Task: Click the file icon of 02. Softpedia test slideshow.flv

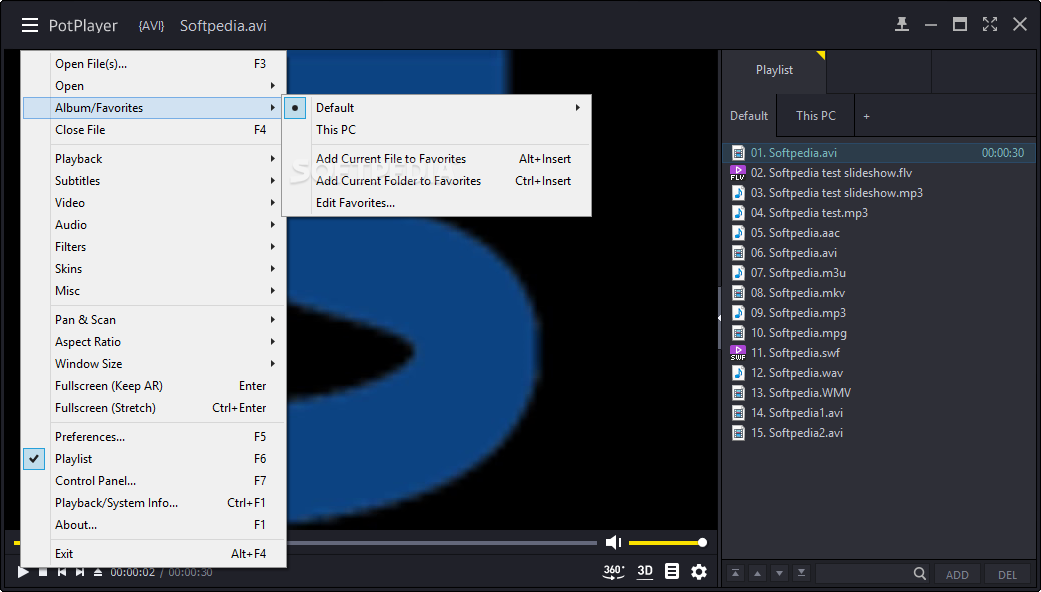Action: [x=738, y=173]
